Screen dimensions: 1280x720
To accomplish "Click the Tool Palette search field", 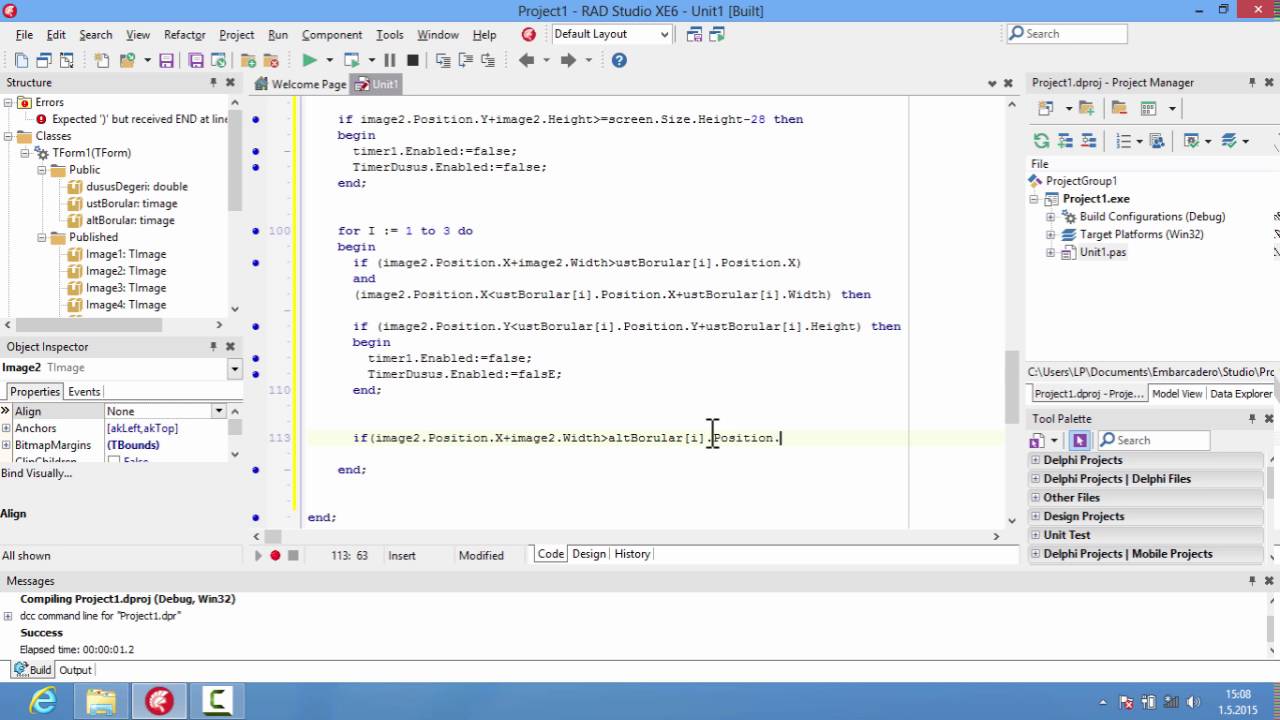I will tap(1154, 440).
